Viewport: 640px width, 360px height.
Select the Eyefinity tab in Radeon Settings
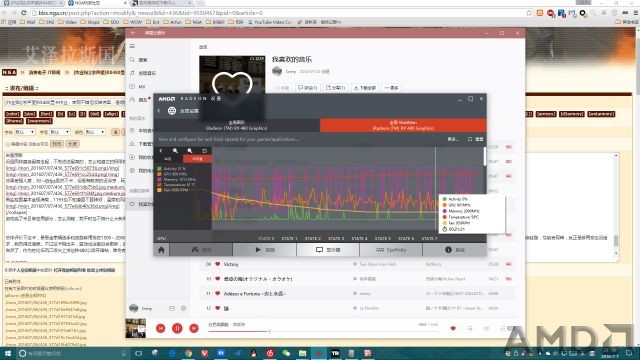391,250
